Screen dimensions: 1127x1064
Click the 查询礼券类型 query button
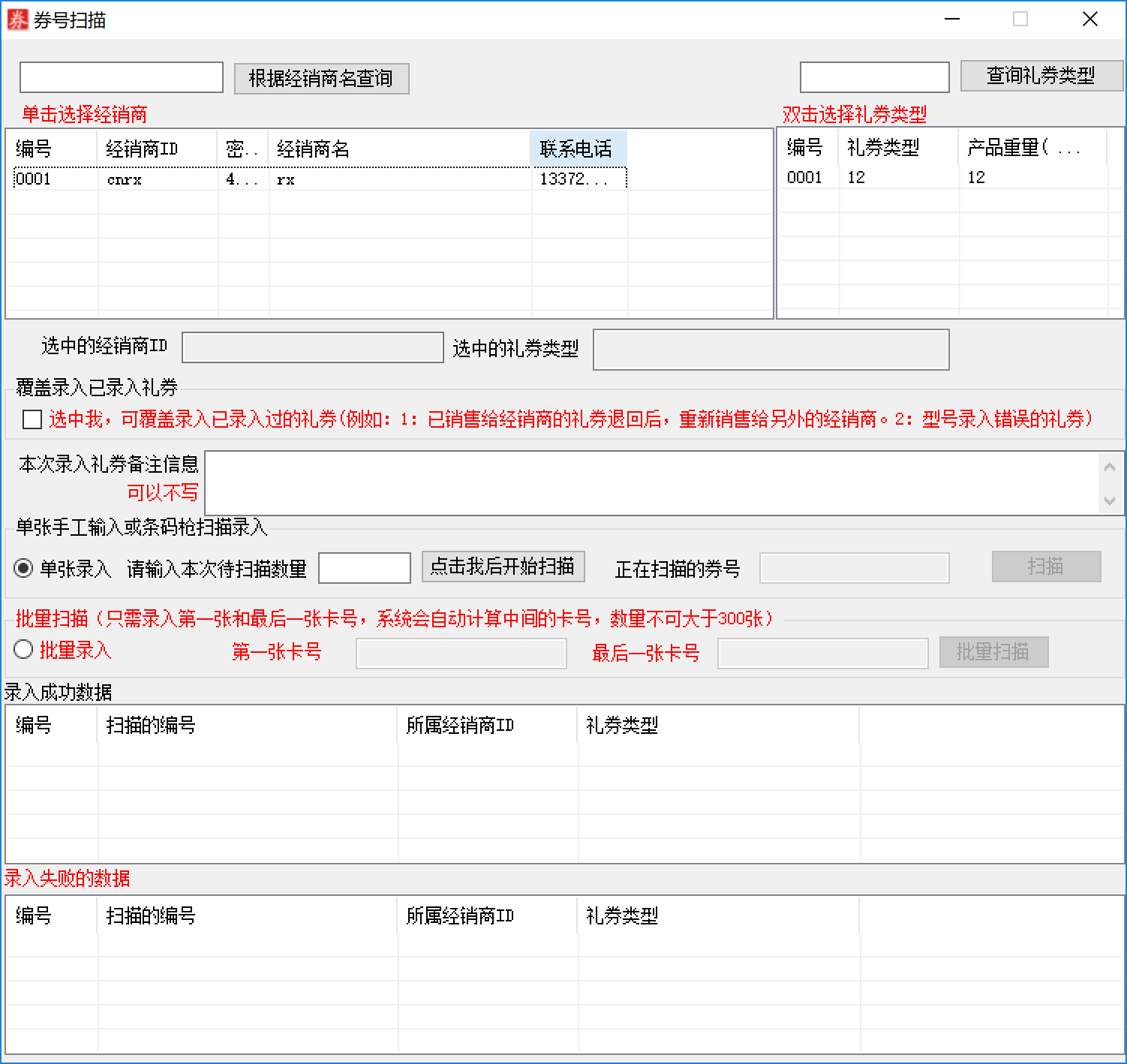[x=1040, y=75]
